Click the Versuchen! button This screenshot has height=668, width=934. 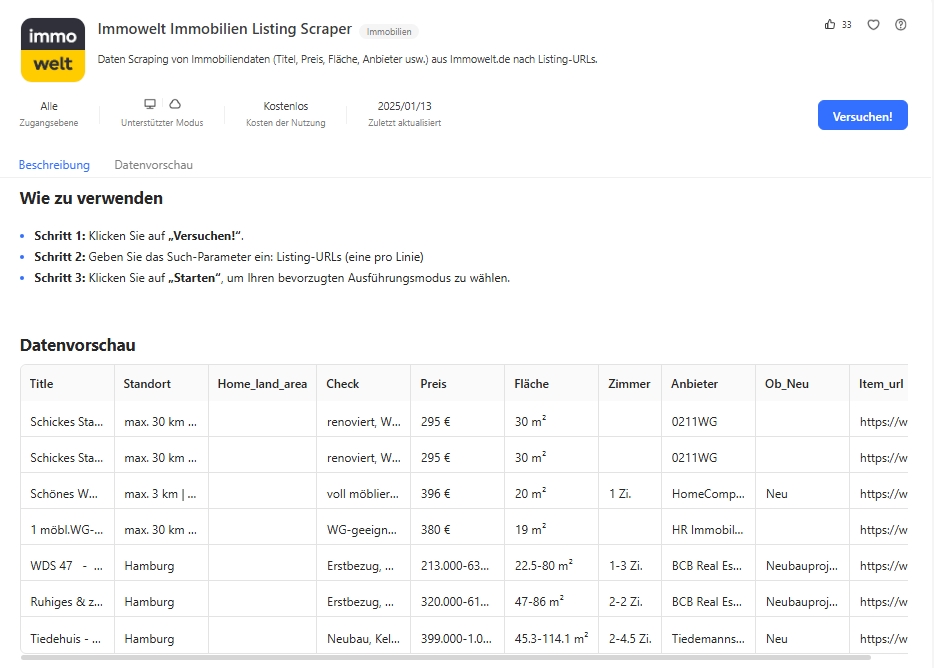tap(863, 115)
